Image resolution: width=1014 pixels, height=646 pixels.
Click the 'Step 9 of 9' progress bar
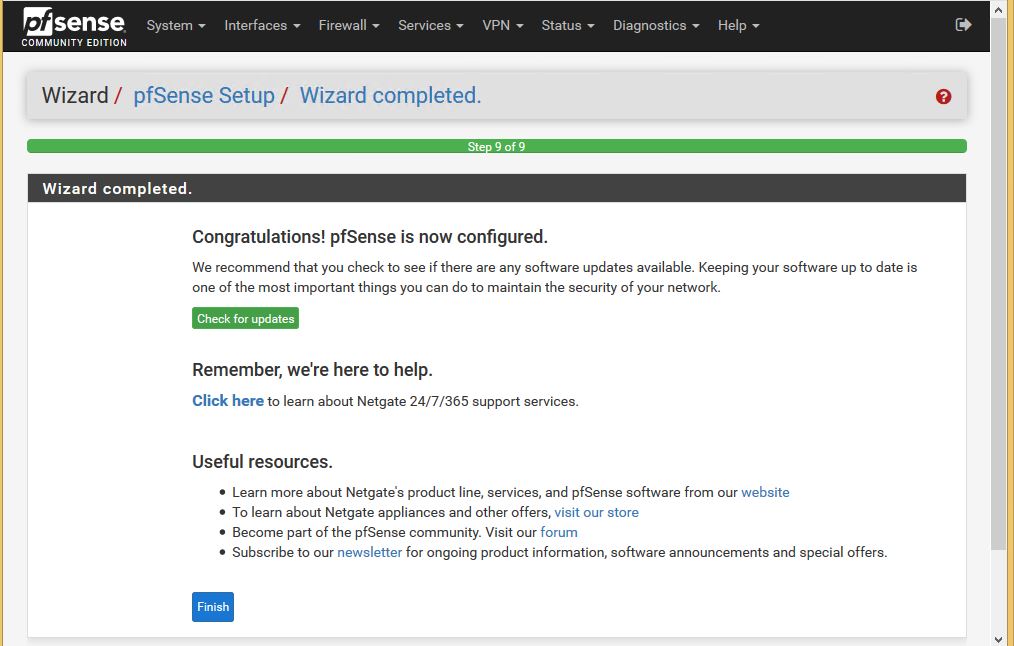497,146
